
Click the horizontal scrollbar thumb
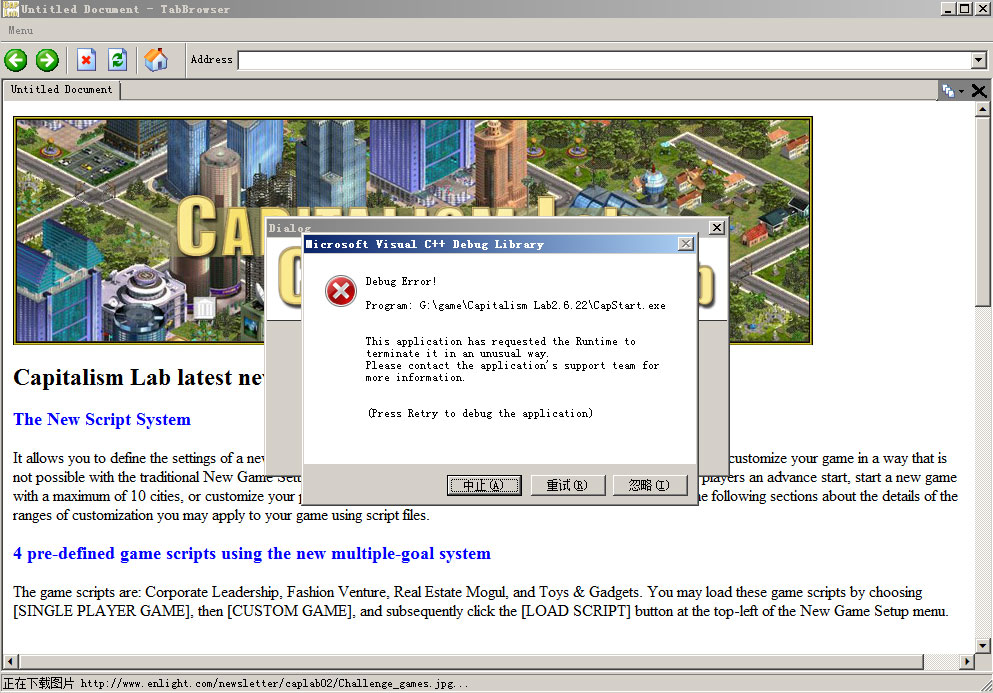[471, 662]
